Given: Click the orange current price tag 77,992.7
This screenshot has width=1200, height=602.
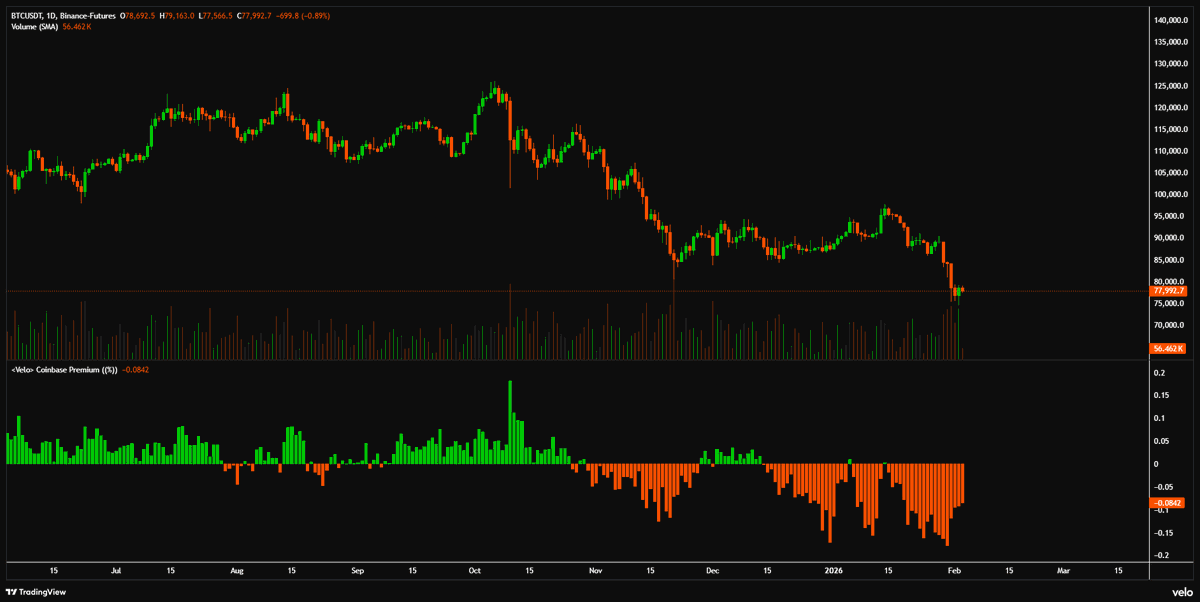Looking at the screenshot, I should click(1167, 291).
